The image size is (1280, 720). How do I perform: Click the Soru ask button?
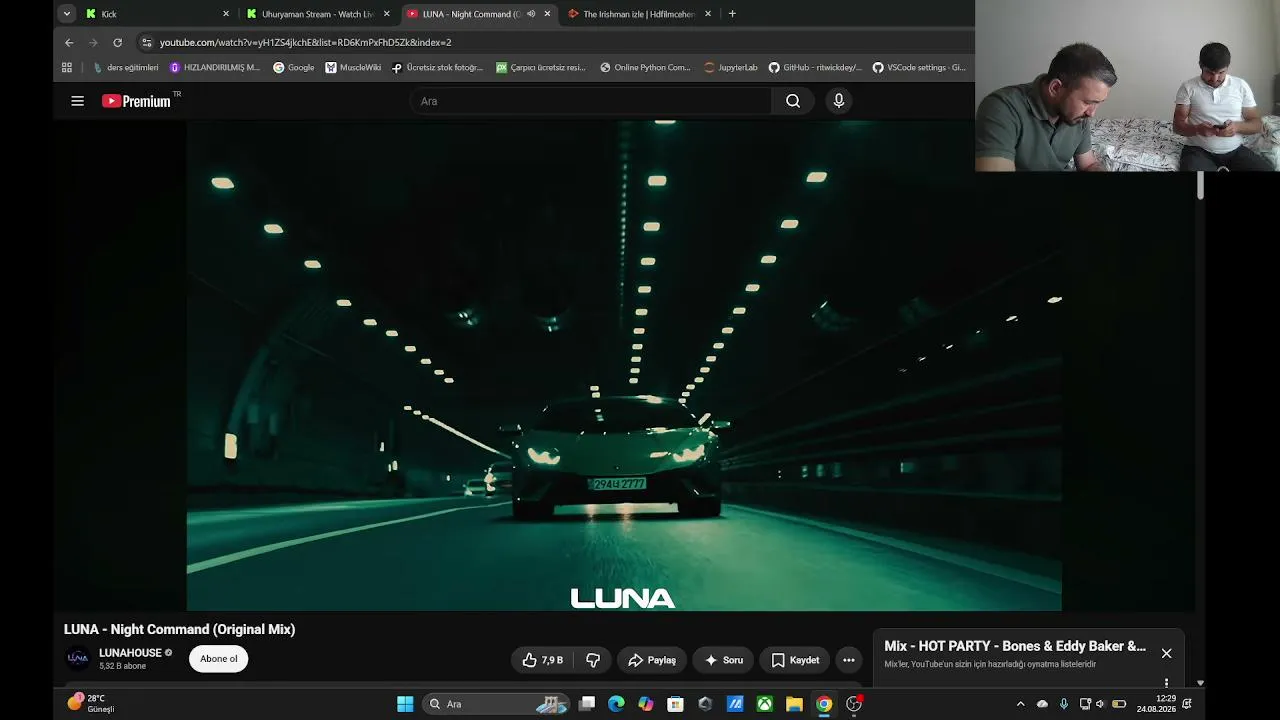[723, 660]
